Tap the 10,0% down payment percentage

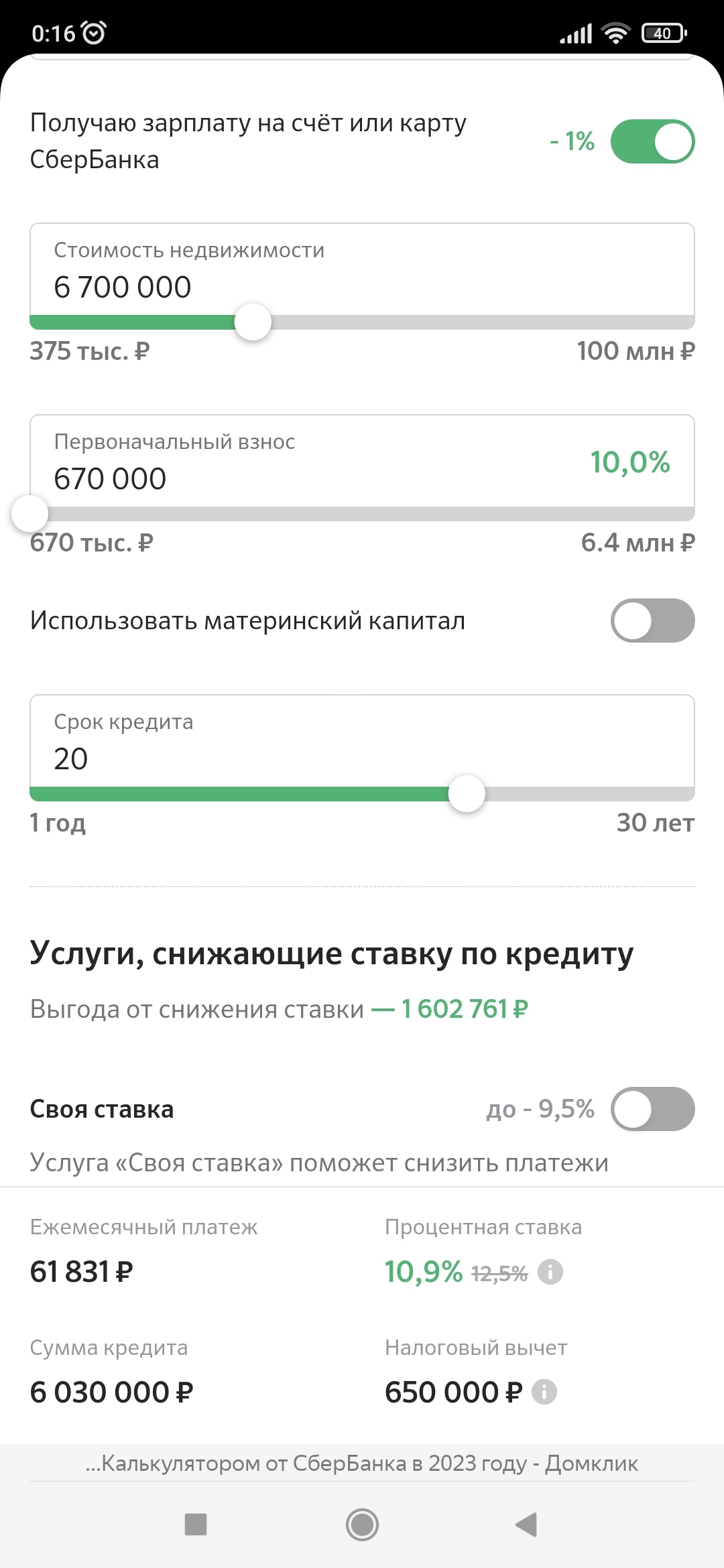click(x=629, y=462)
